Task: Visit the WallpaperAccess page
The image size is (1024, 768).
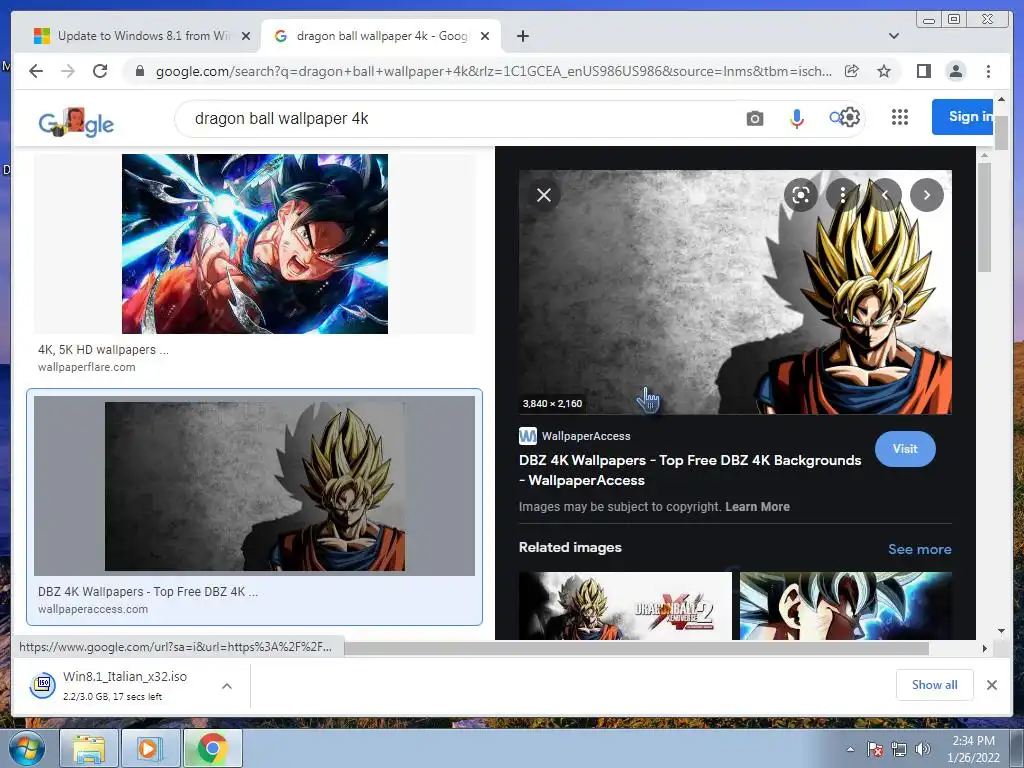Action: pyautogui.click(x=905, y=449)
